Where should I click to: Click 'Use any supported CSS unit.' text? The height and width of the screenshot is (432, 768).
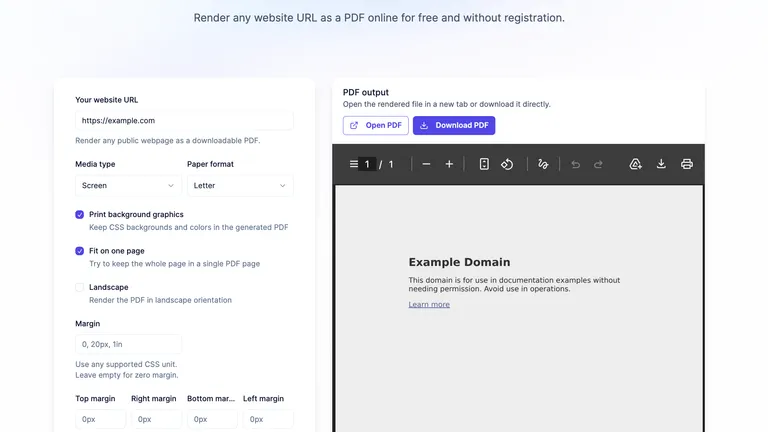click(x=126, y=364)
